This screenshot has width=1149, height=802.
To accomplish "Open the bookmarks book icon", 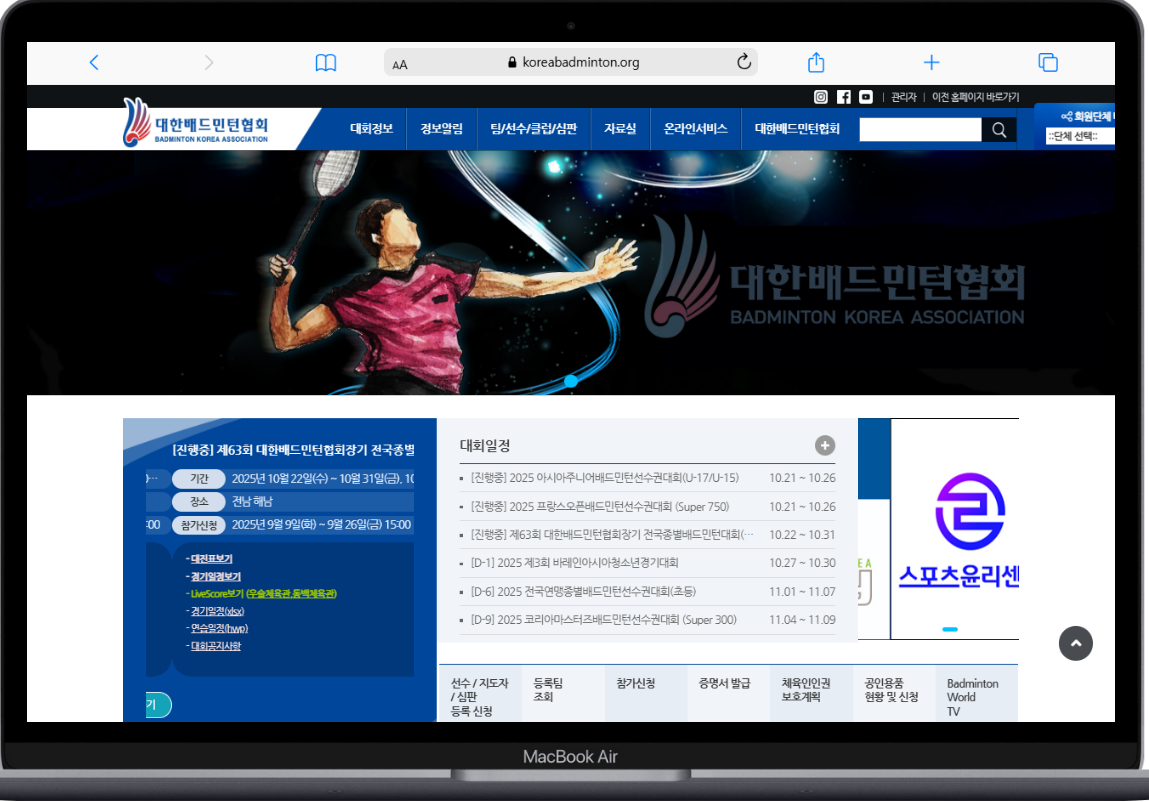I will (x=326, y=63).
